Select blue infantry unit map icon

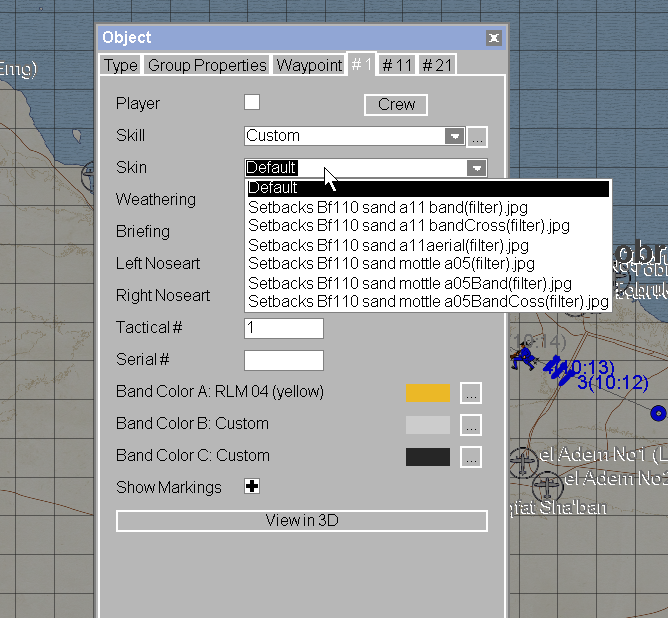tap(522, 356)
